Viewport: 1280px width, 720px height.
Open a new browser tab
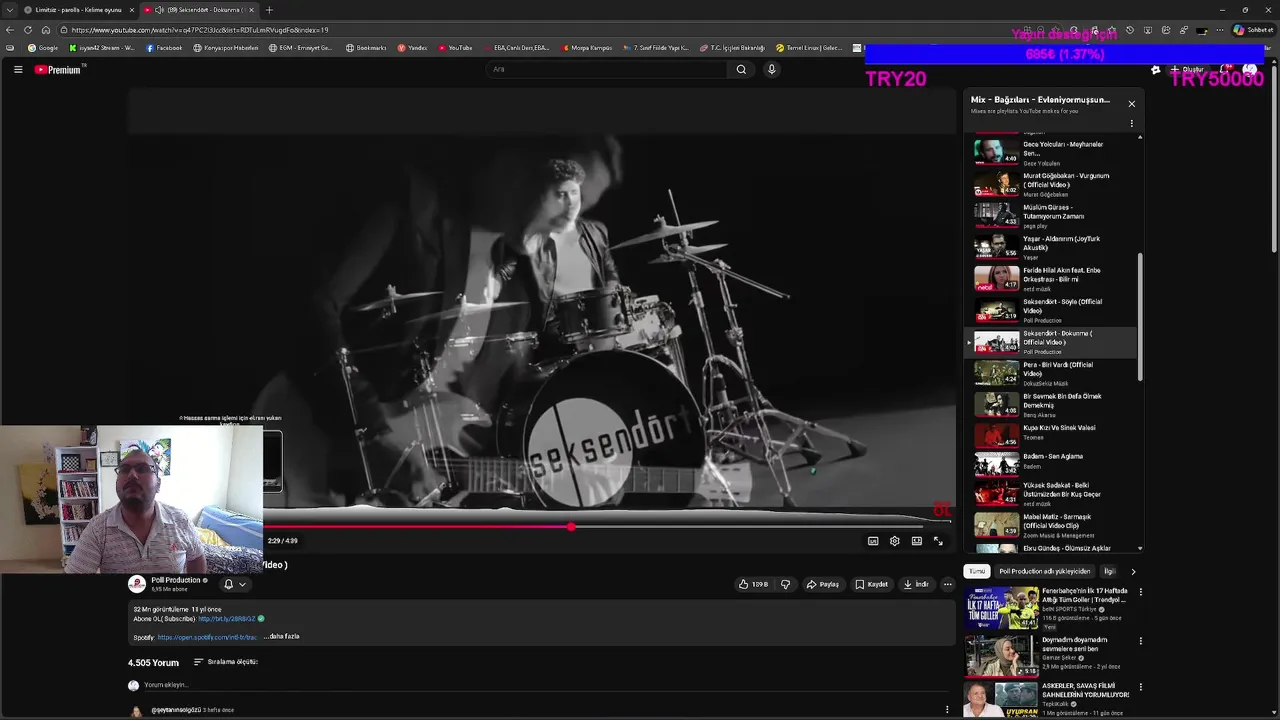pos(269,10)
